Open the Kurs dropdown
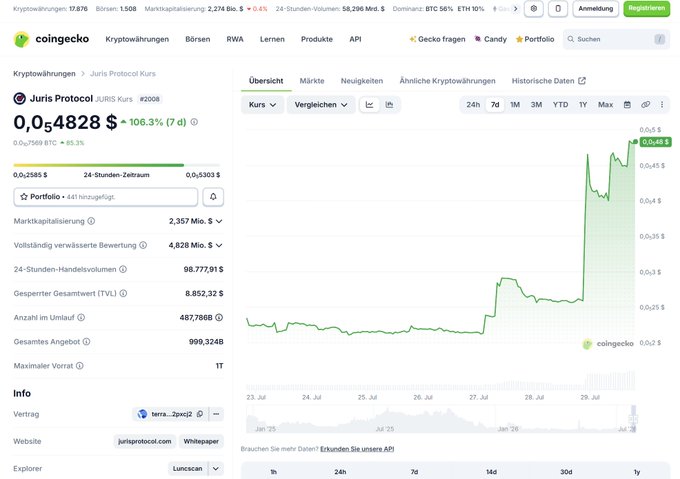Image resolution: width=680 pixels, height=479 pixels. click(x=262, y=104)
